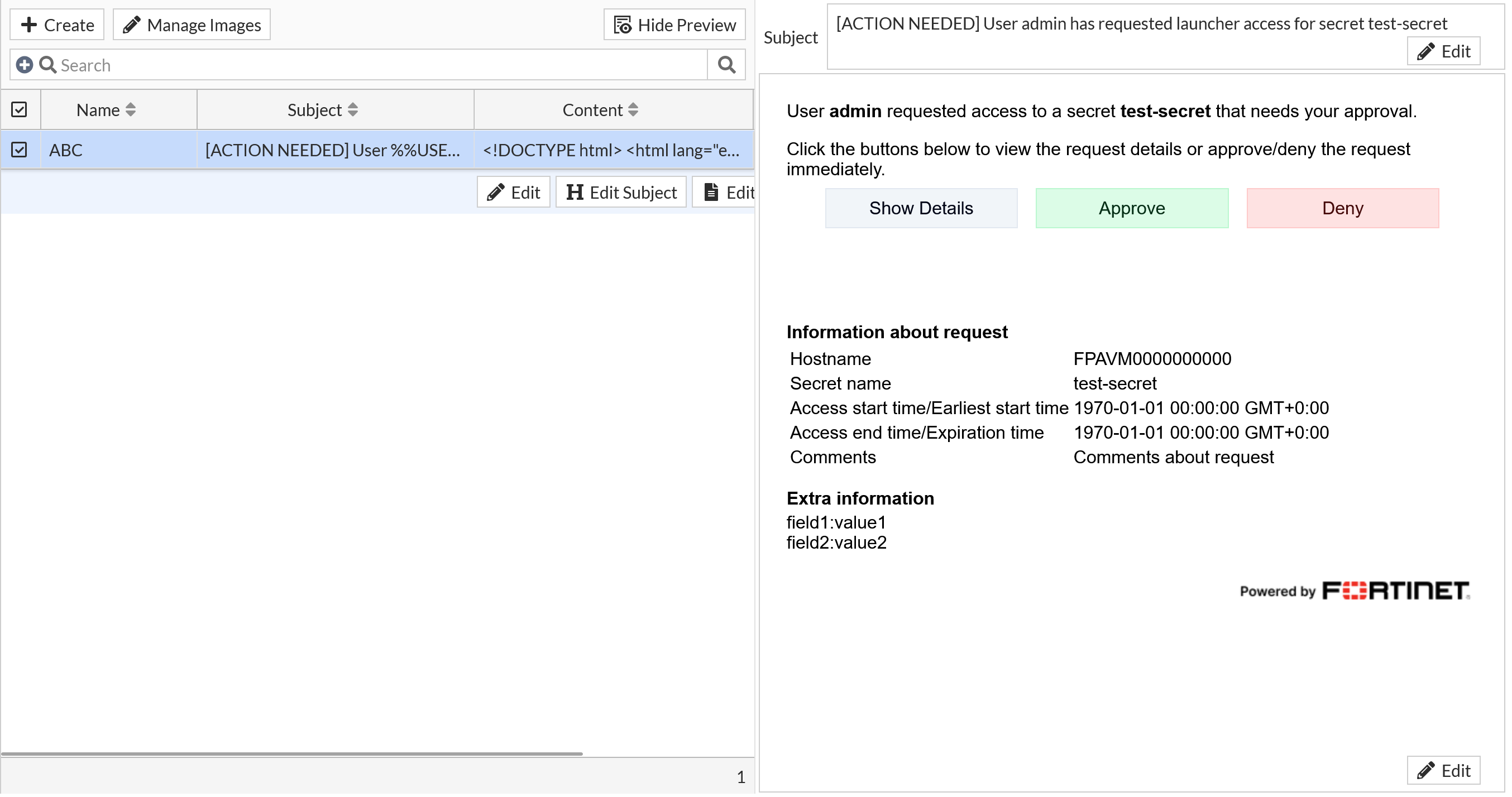Click the search magnifier icon
This screenshot has height=797, width=1512.
click(725, 65)
